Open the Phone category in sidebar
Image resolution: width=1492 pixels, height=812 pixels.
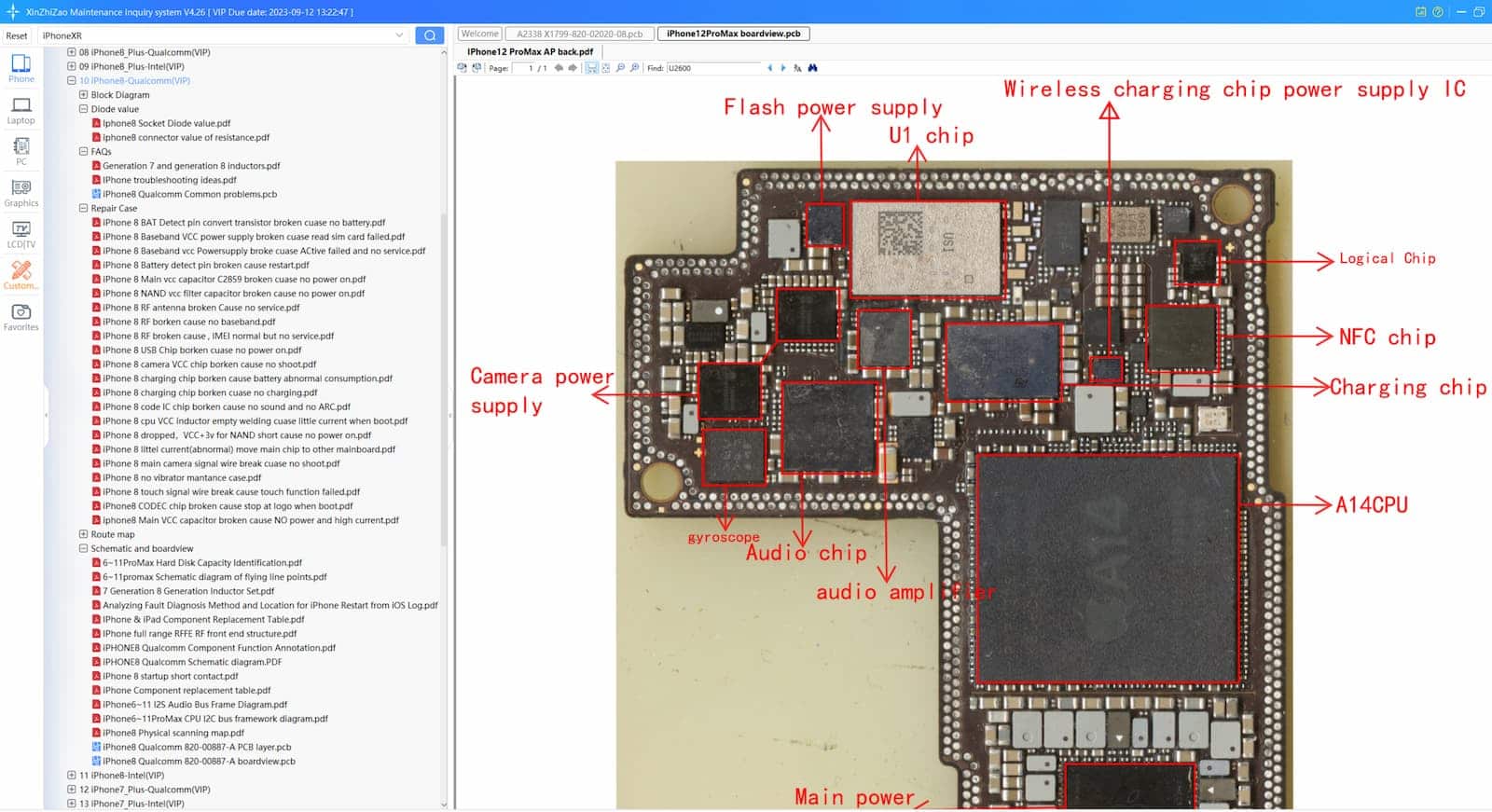[21, 68]
